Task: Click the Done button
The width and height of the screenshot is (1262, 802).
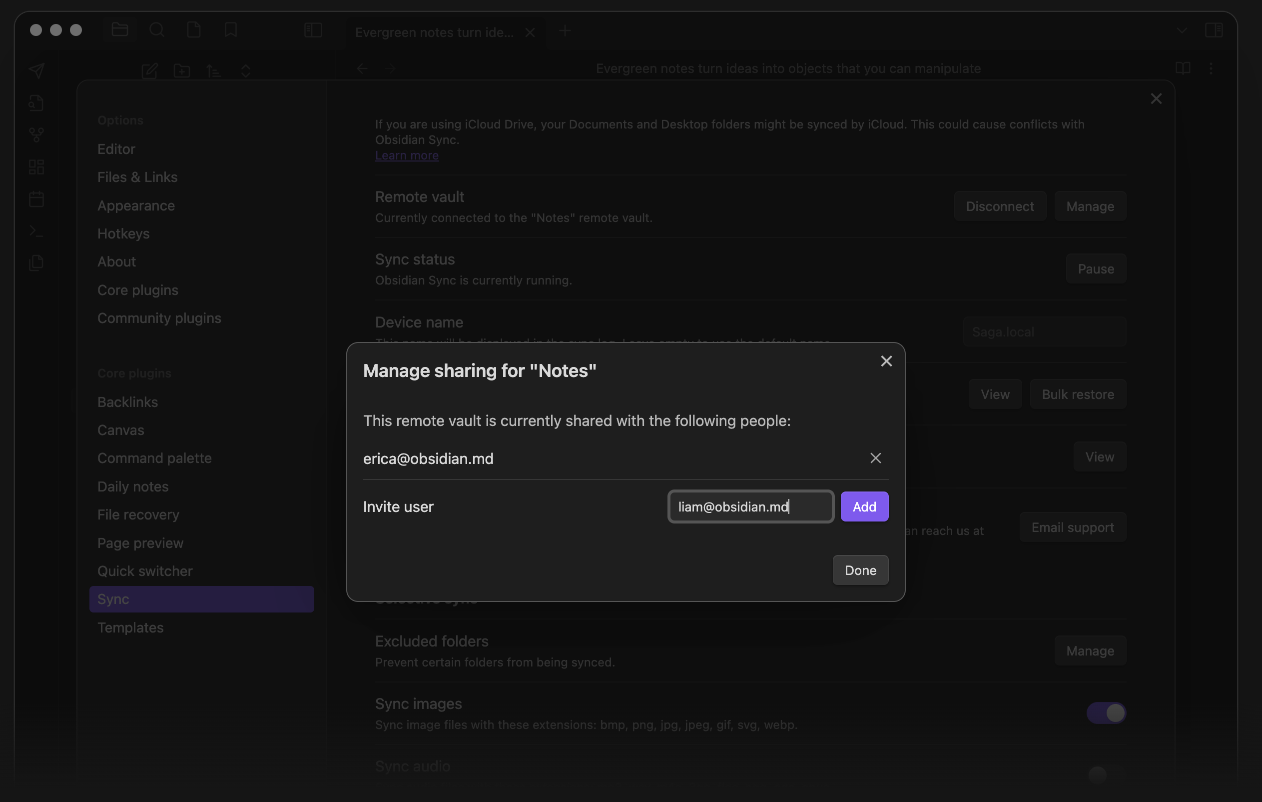Action: 861,570
